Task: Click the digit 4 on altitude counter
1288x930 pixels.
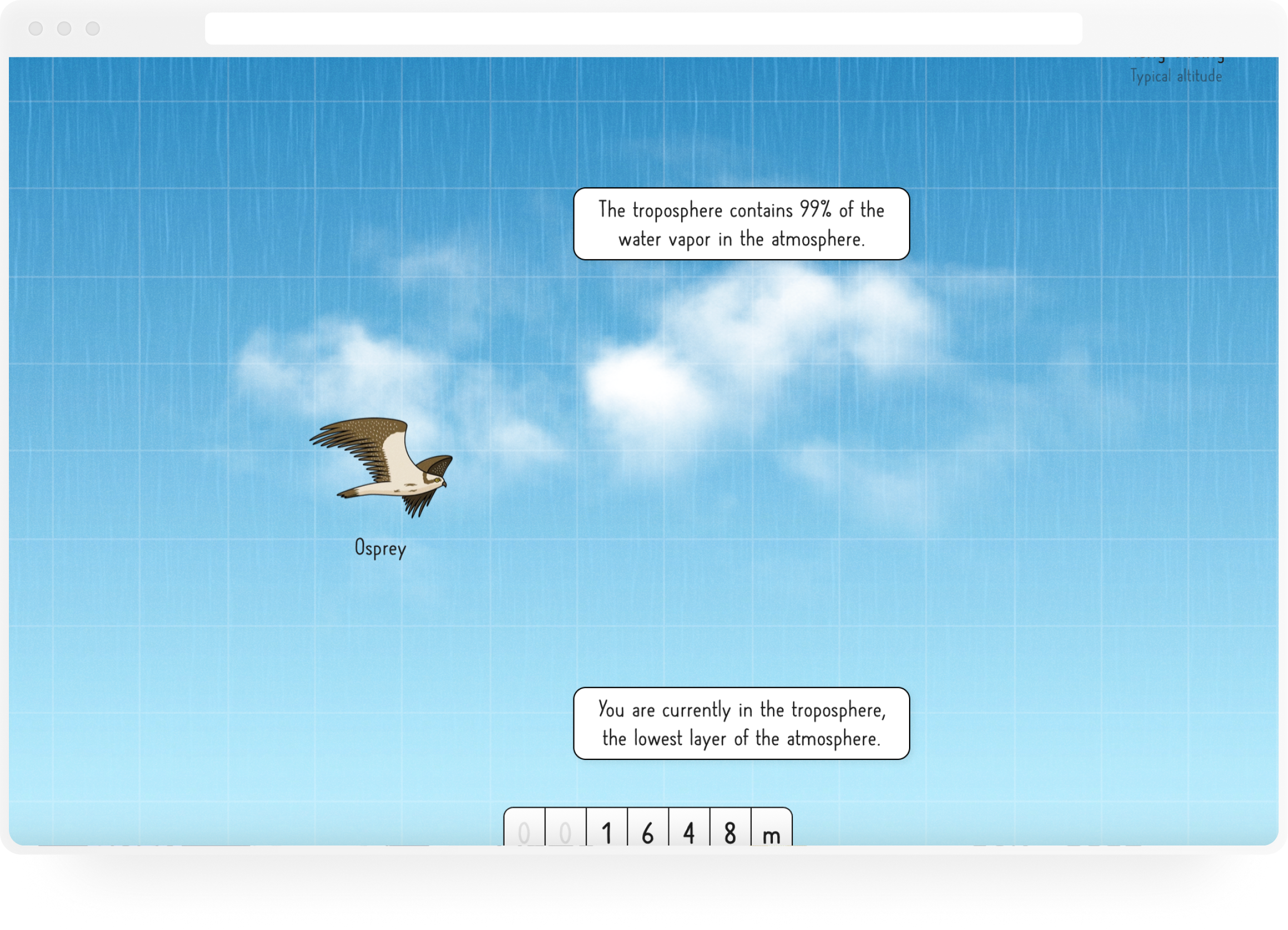Action: pos(689,832)
